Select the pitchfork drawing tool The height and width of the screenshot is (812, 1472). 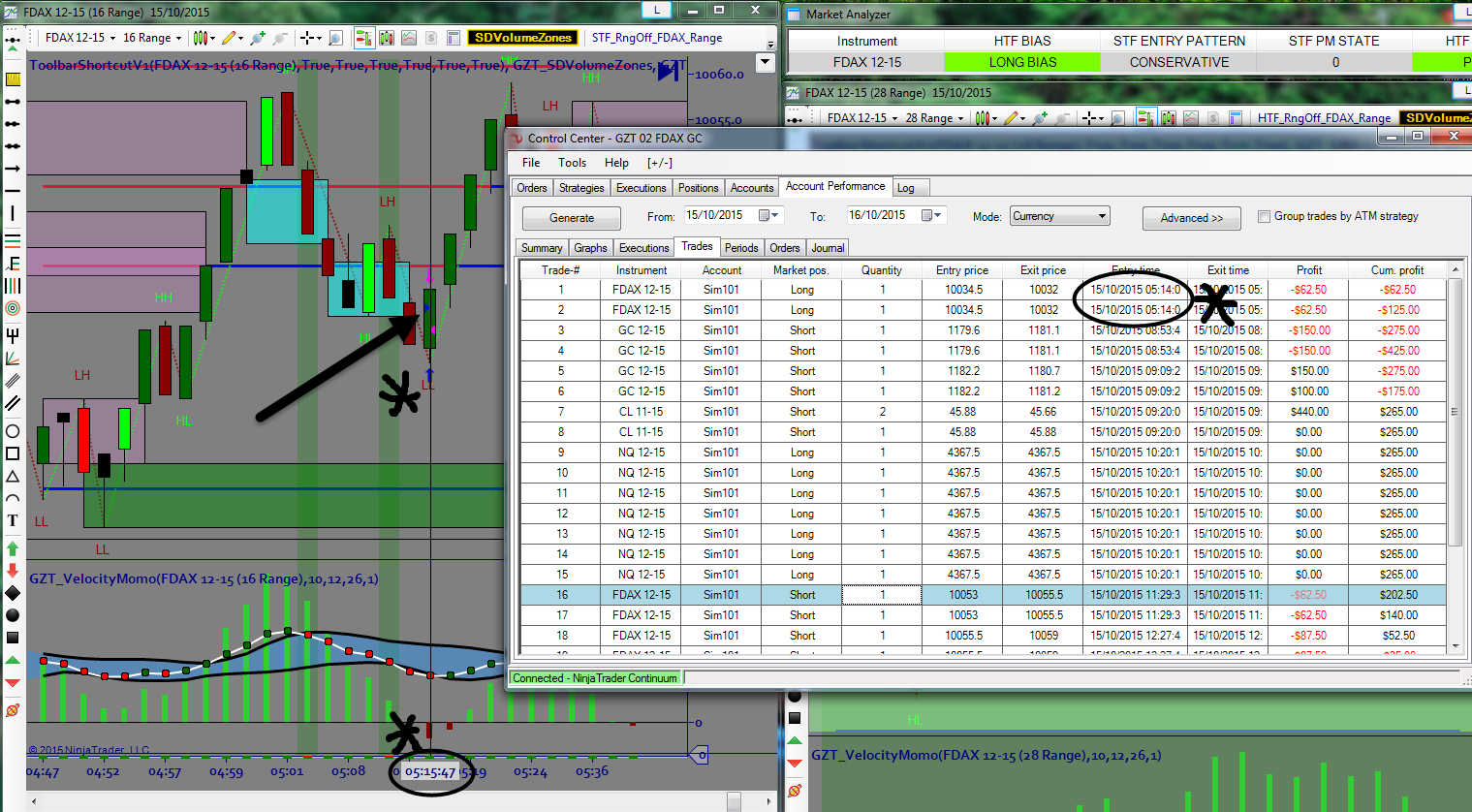13,336
